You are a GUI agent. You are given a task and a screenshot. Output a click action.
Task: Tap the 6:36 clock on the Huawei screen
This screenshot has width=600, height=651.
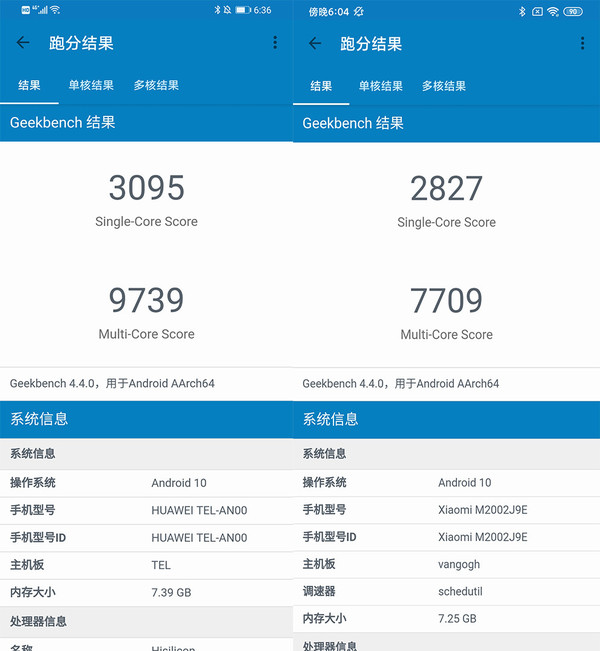point(262,10)
